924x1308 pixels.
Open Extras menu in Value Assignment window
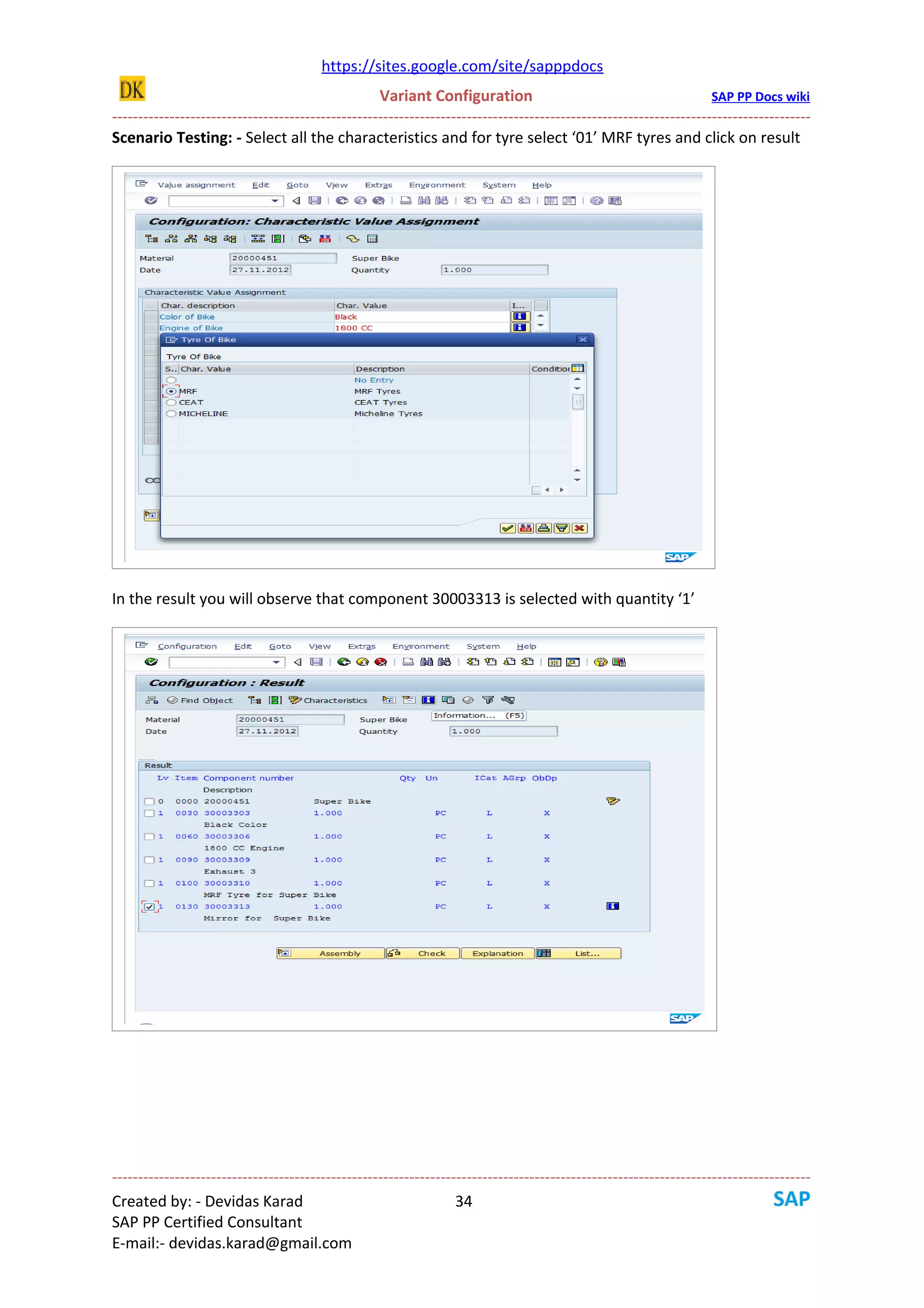pyautogui.click(x=378, y=185)
